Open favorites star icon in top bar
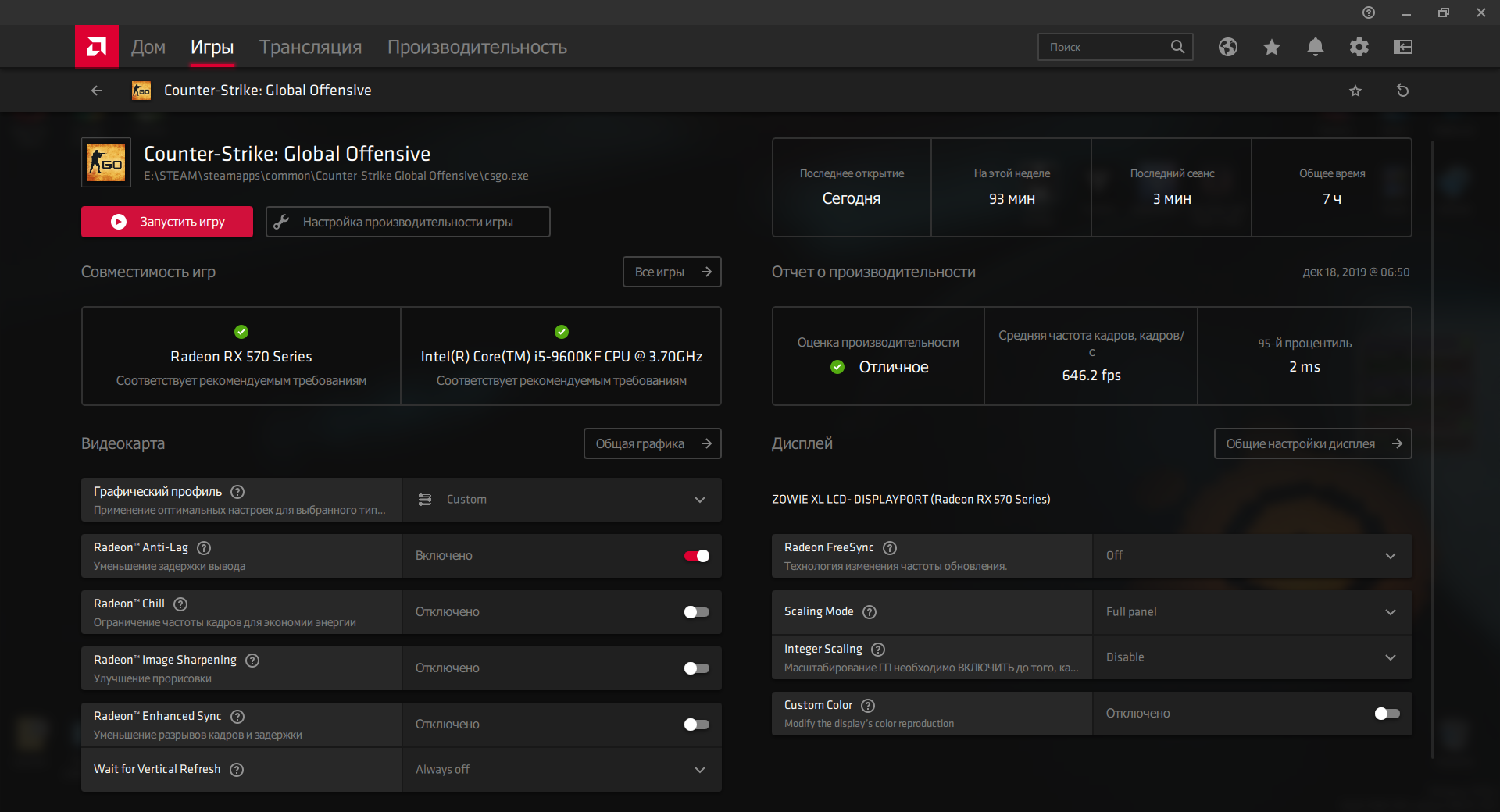The image size is (1500, 812). [1272, 47]
